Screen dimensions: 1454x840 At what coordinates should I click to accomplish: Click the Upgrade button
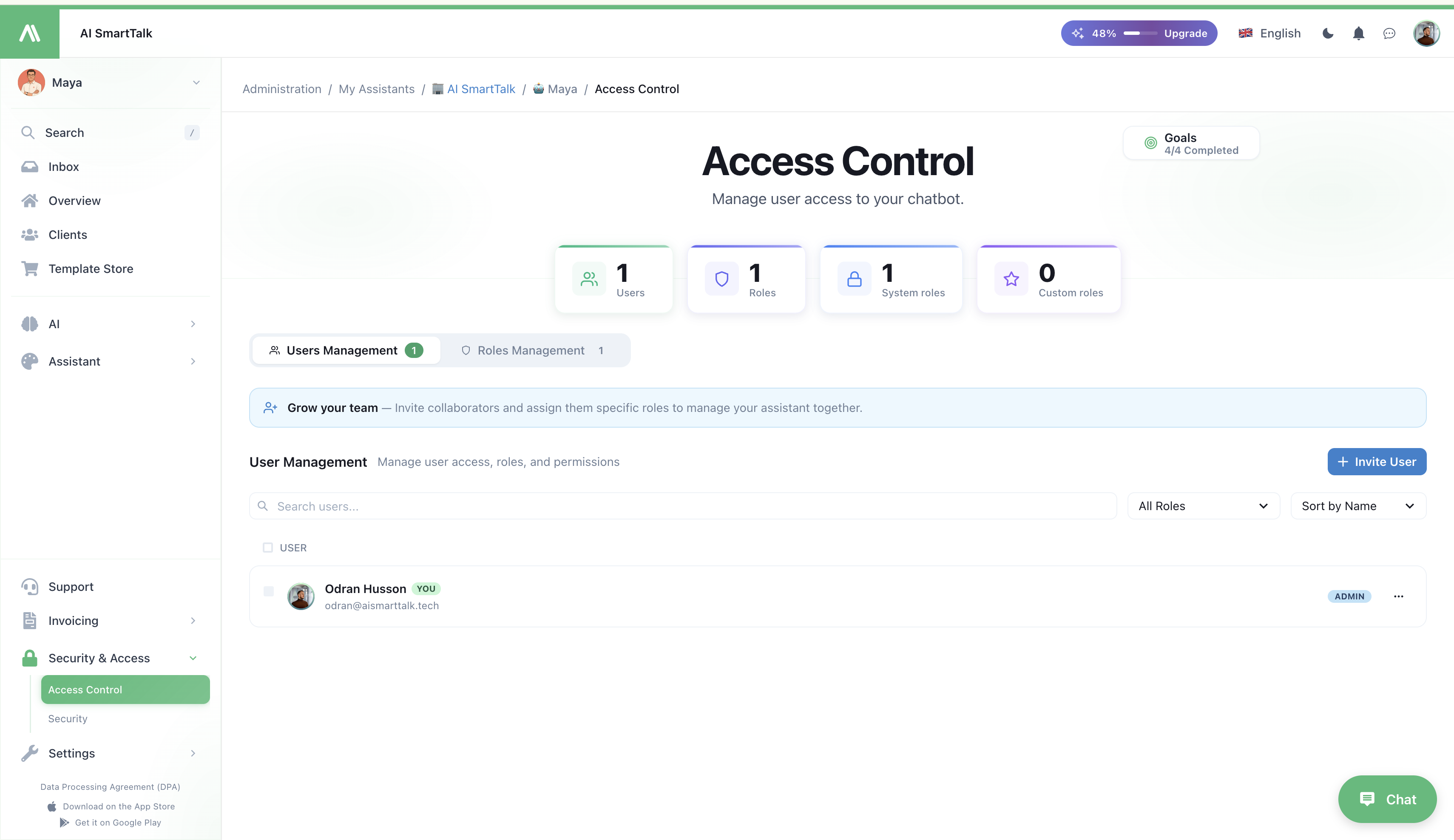pyautogui.click(x=1185, y=34)
